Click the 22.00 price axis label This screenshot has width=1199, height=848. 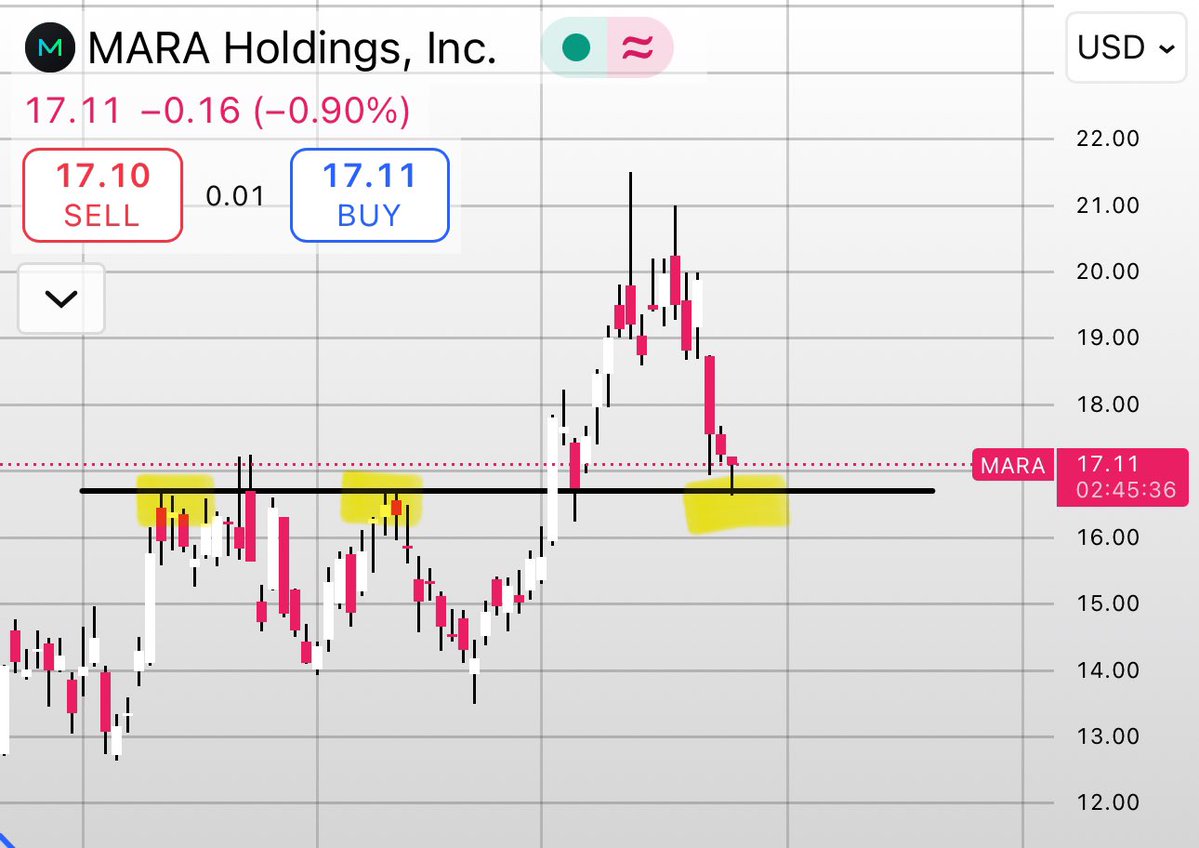(x=1108, y=138)
